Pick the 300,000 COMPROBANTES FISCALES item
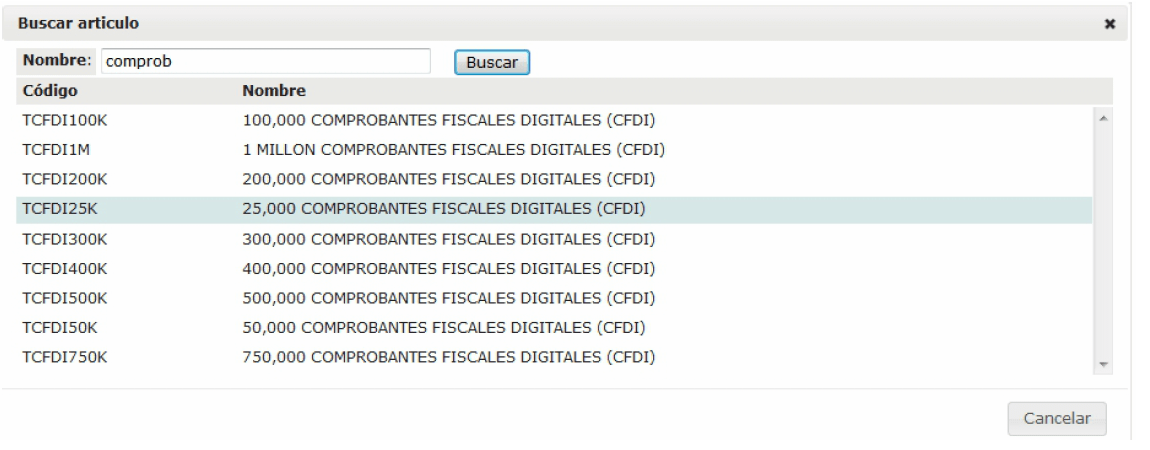The height and width of the screenshot is (450, 1150). pos(448,239)
